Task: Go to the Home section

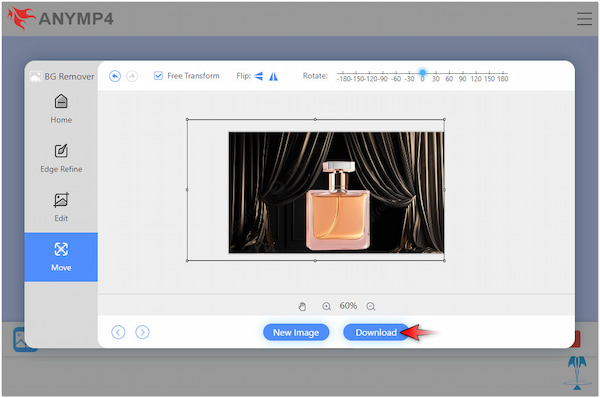Action: pyautogui.click(x=61, y=109)
